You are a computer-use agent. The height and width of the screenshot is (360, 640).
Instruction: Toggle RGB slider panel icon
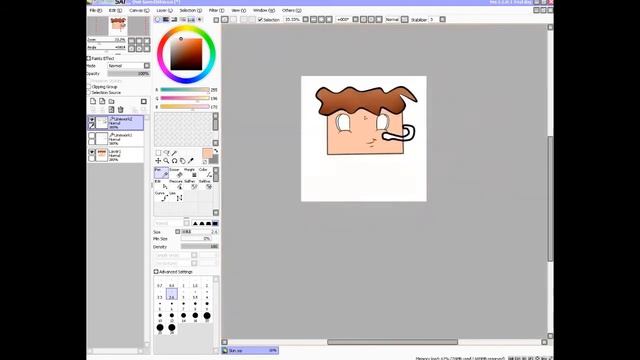(166, 20)
